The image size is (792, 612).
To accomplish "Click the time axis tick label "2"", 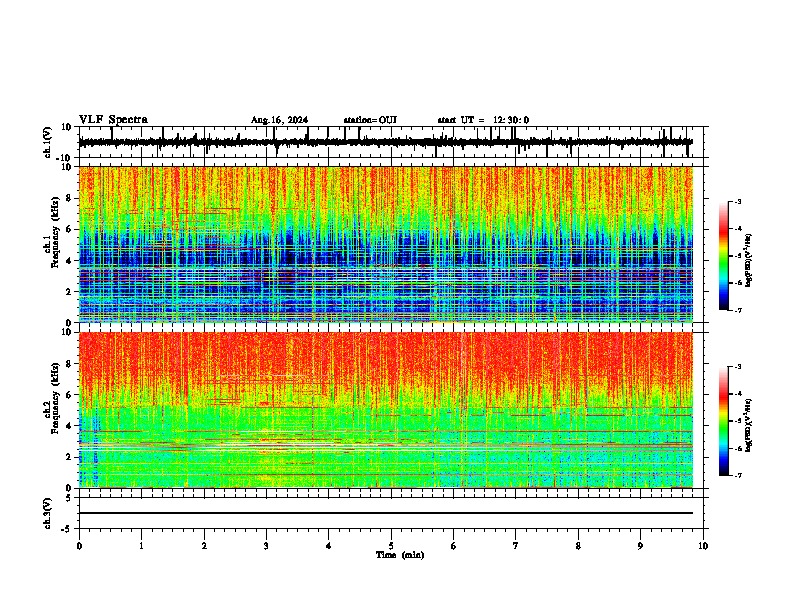I will [204, 546].
